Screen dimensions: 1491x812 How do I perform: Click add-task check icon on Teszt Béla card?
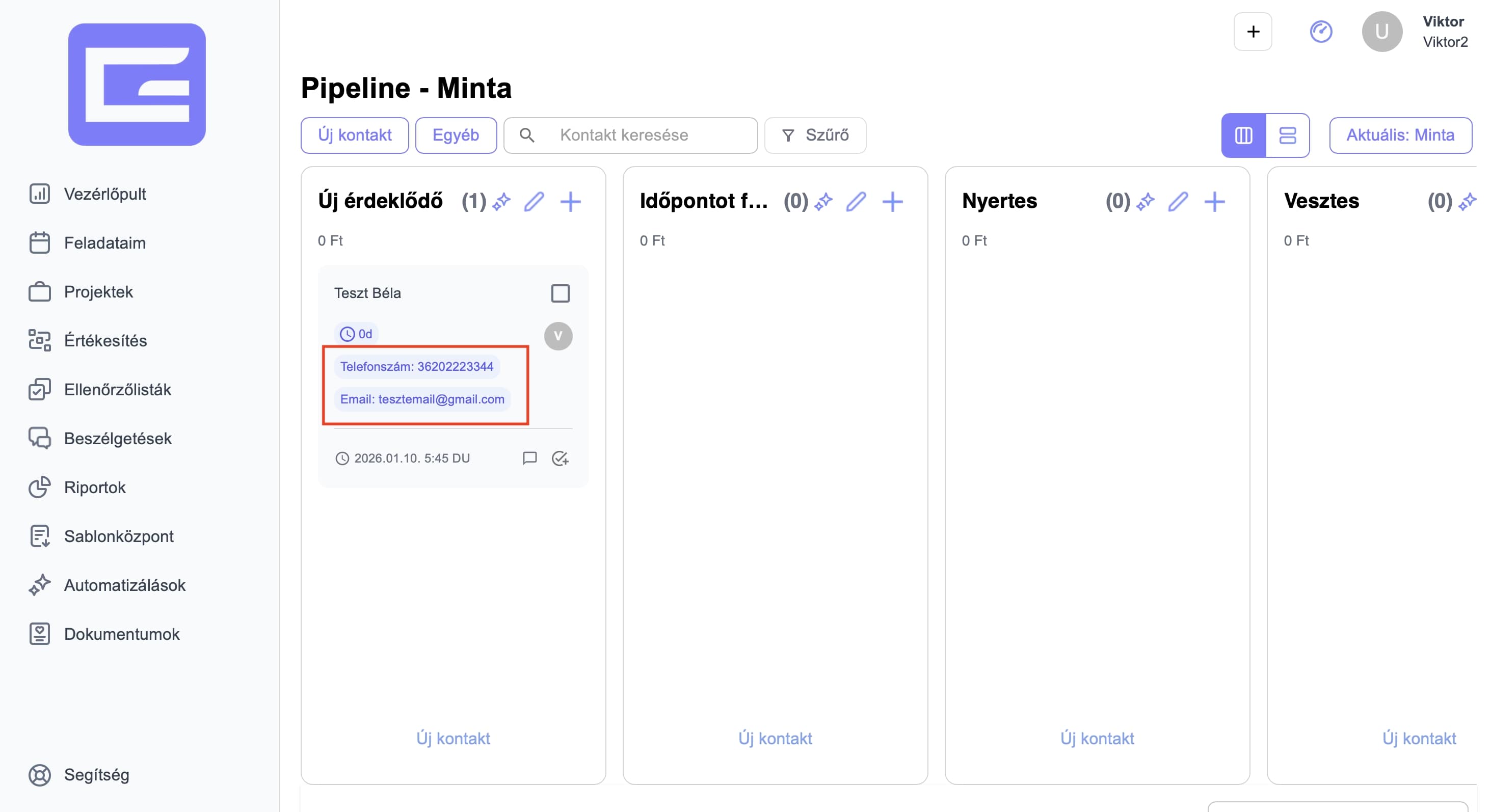561,458
